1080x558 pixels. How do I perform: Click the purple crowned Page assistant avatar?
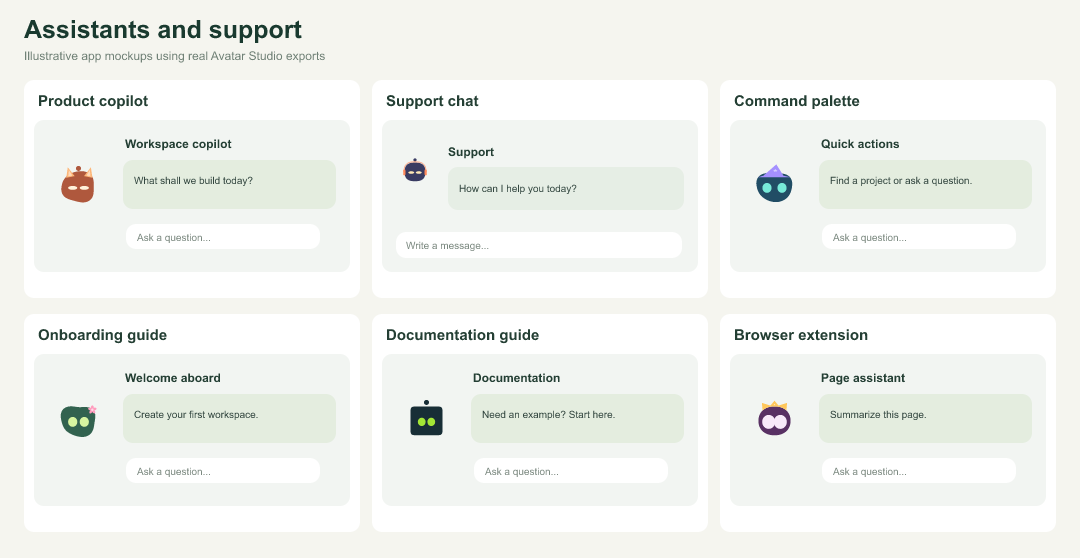coord(774,418)
